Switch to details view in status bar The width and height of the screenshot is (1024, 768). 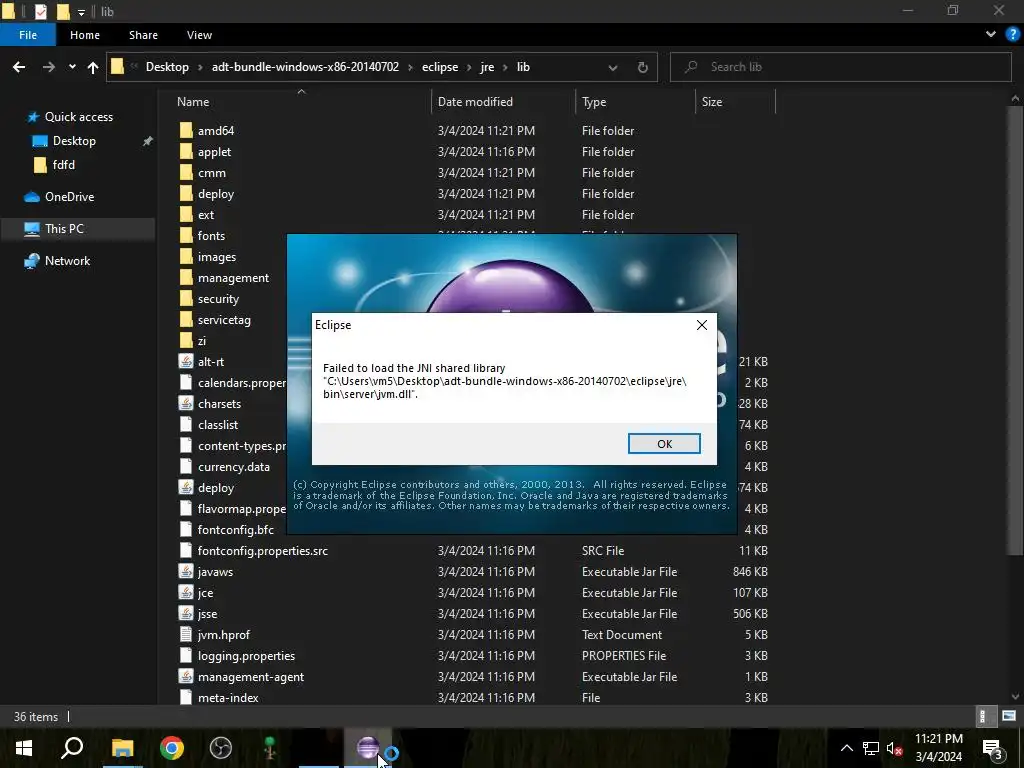point(984,716)
